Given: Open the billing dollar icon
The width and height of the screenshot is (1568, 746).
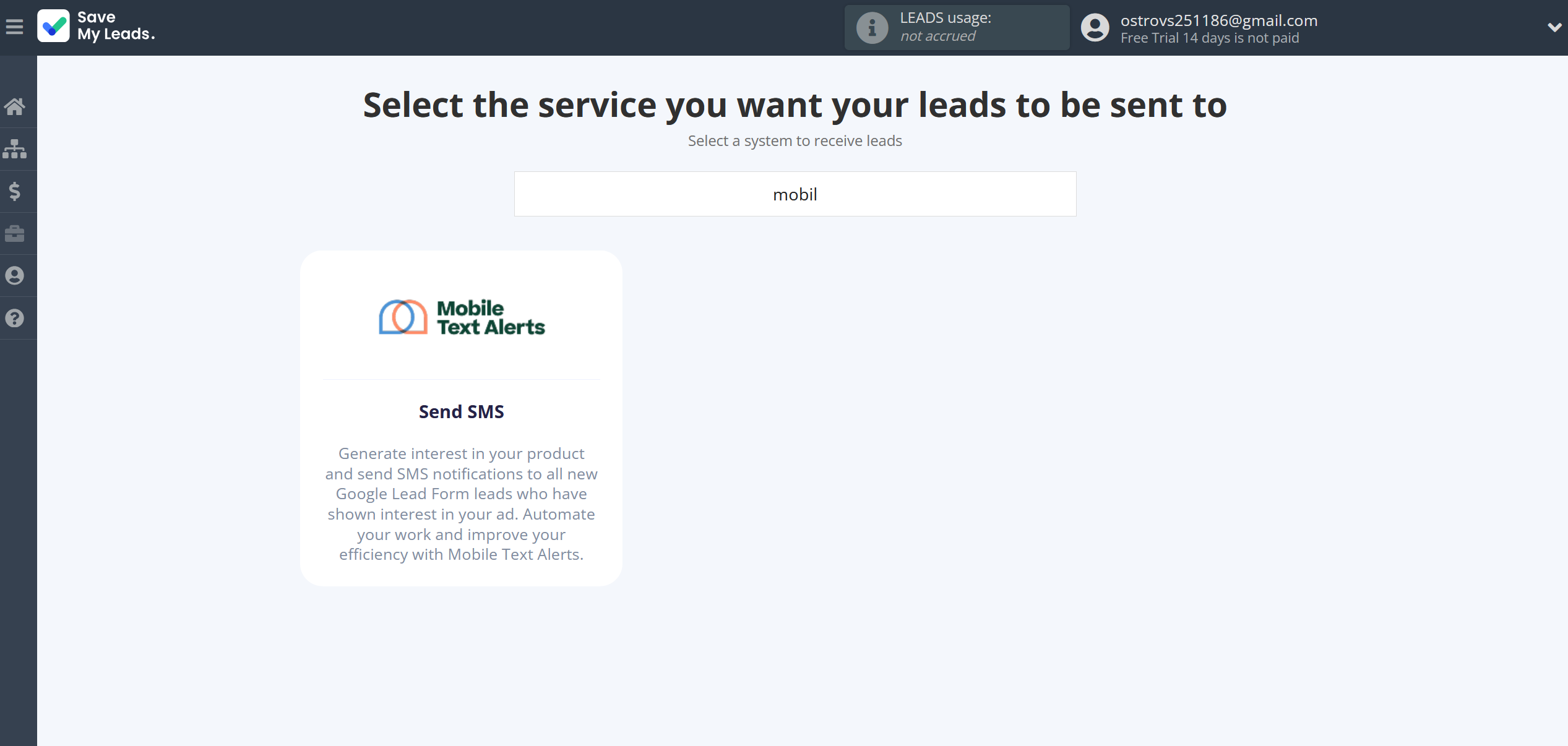Looking at the screenshot, I should coord(15,191).
